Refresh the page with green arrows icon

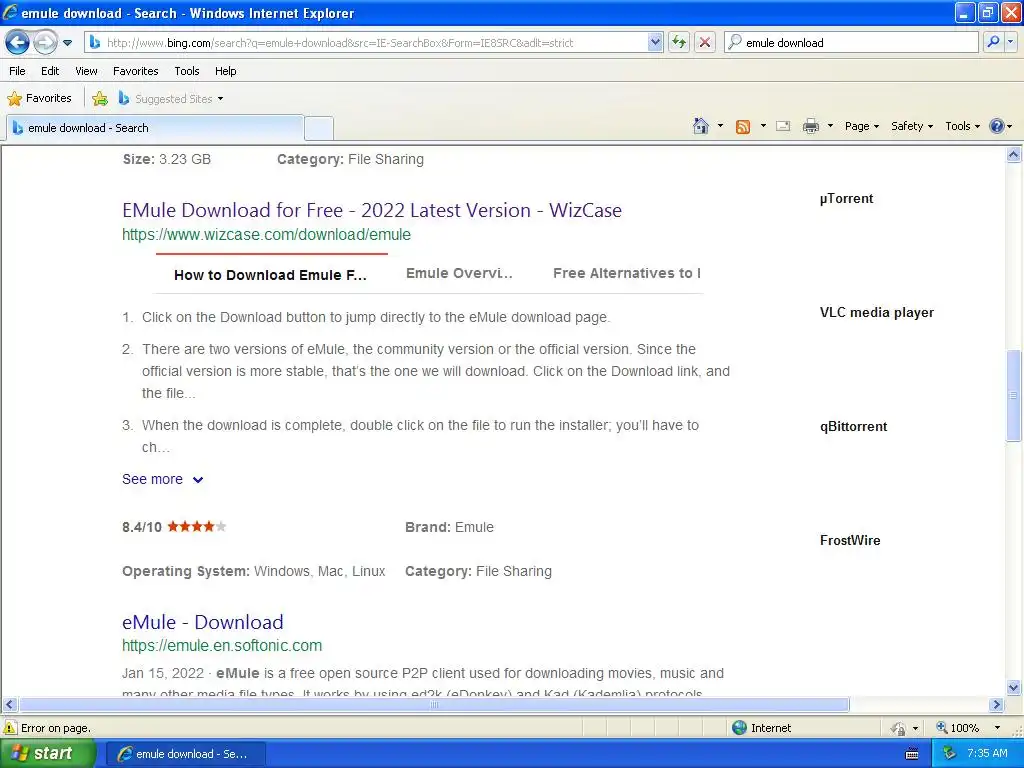click(679, 42)
